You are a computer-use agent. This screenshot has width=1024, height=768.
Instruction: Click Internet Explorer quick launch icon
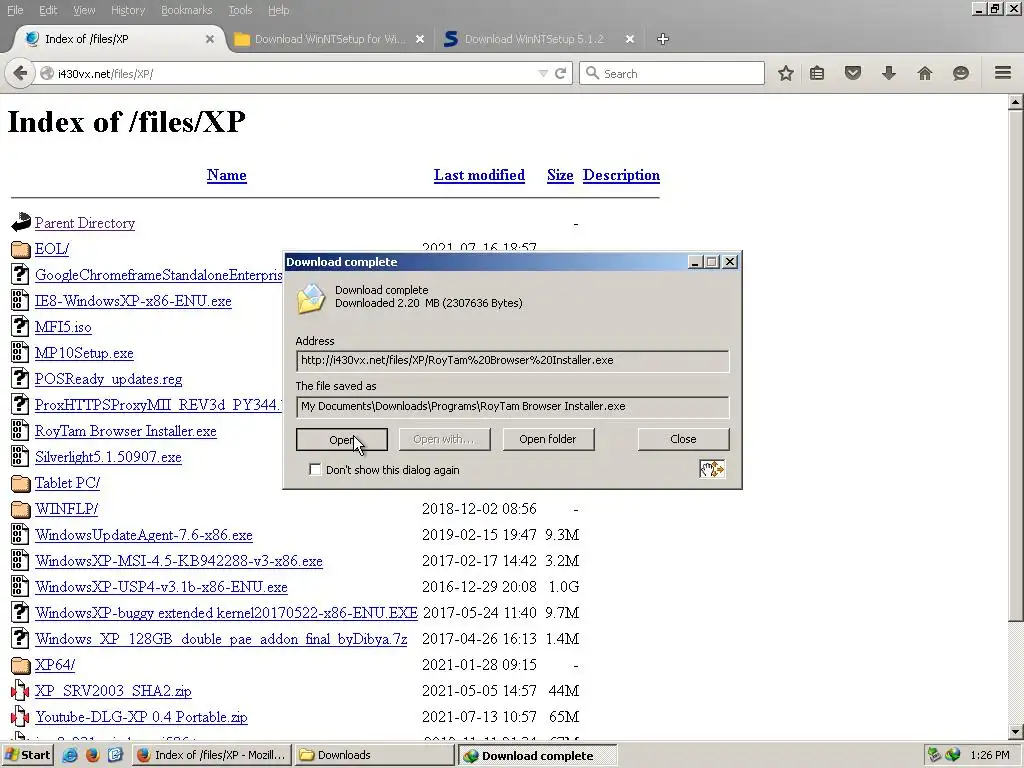pos(70,755)
